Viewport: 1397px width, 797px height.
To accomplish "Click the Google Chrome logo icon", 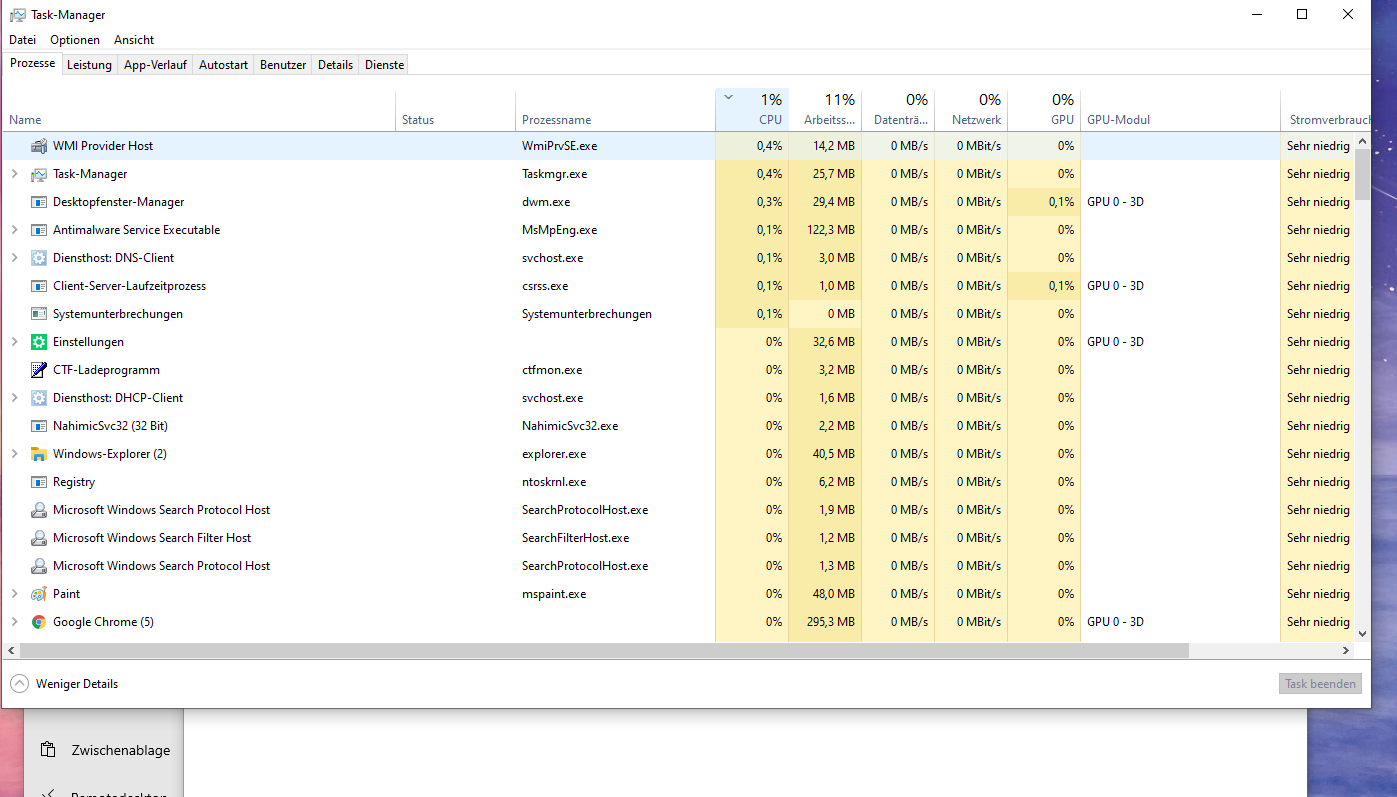I will 39,622.
